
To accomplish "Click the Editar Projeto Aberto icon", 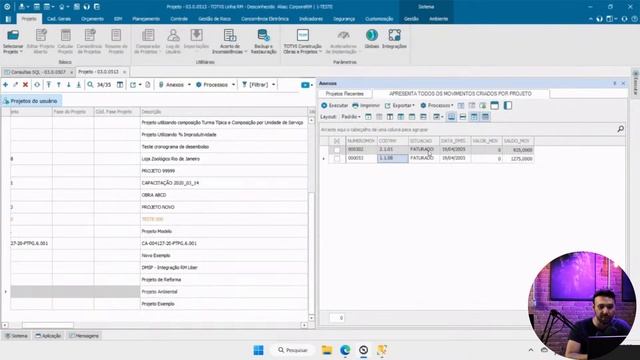I will coord(40,41).
